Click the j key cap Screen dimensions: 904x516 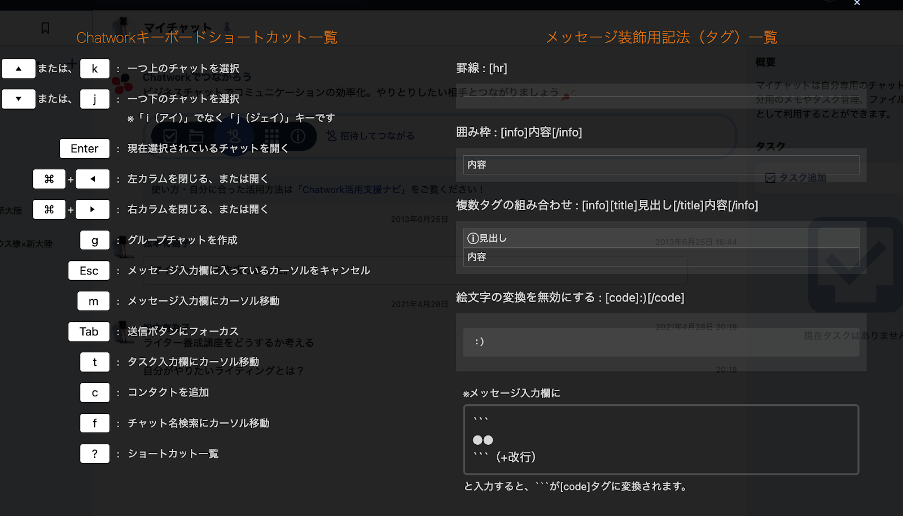pos(95,99)
